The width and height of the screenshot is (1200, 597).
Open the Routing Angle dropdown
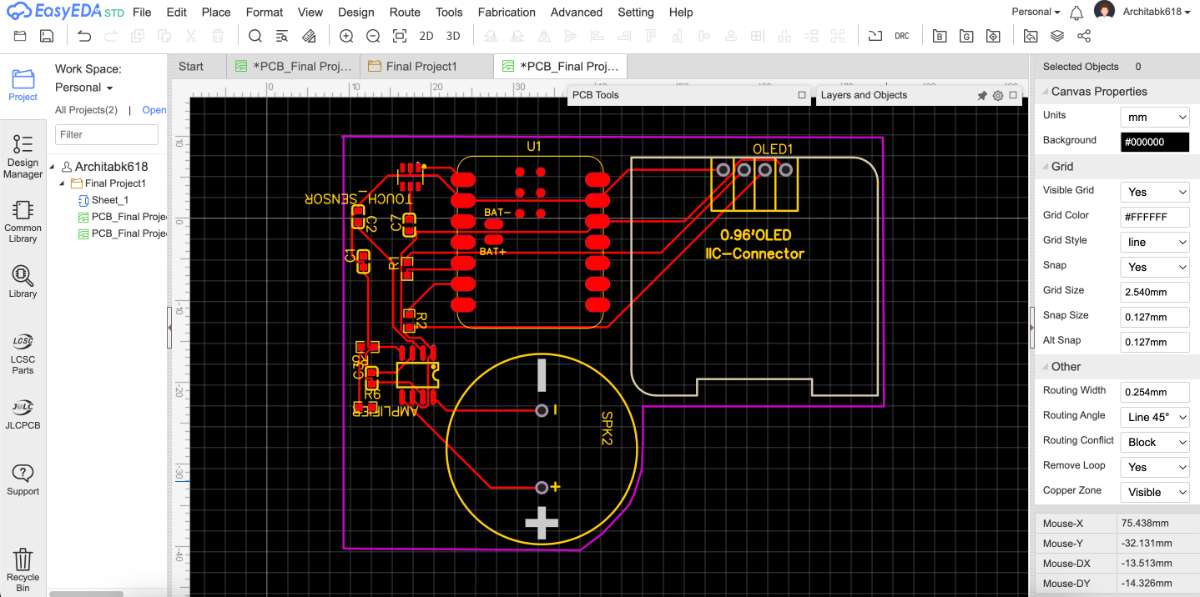[1155, 416]
